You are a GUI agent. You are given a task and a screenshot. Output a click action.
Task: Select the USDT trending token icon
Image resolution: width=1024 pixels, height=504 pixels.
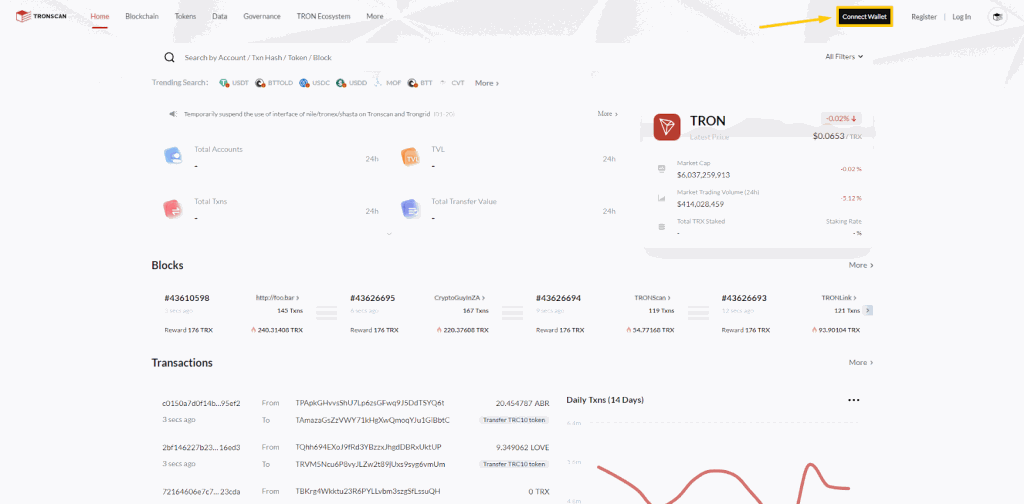(x=224, y=83)
